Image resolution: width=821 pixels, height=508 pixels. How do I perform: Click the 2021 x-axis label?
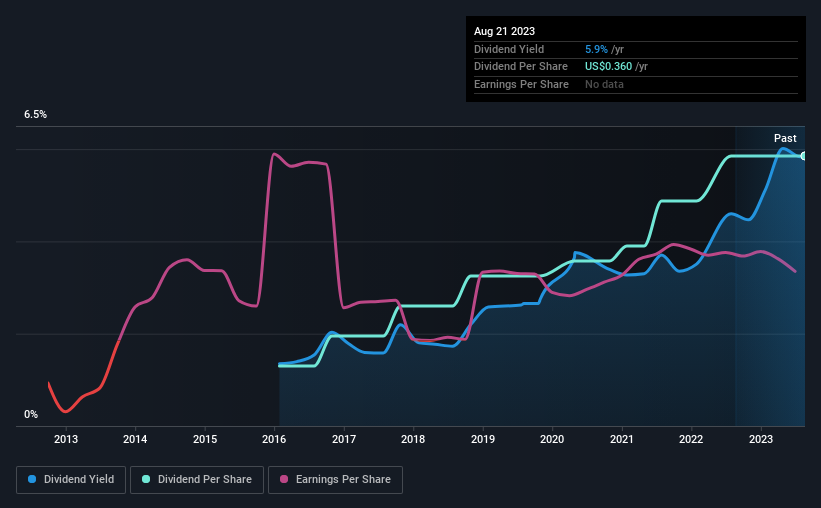622,439
